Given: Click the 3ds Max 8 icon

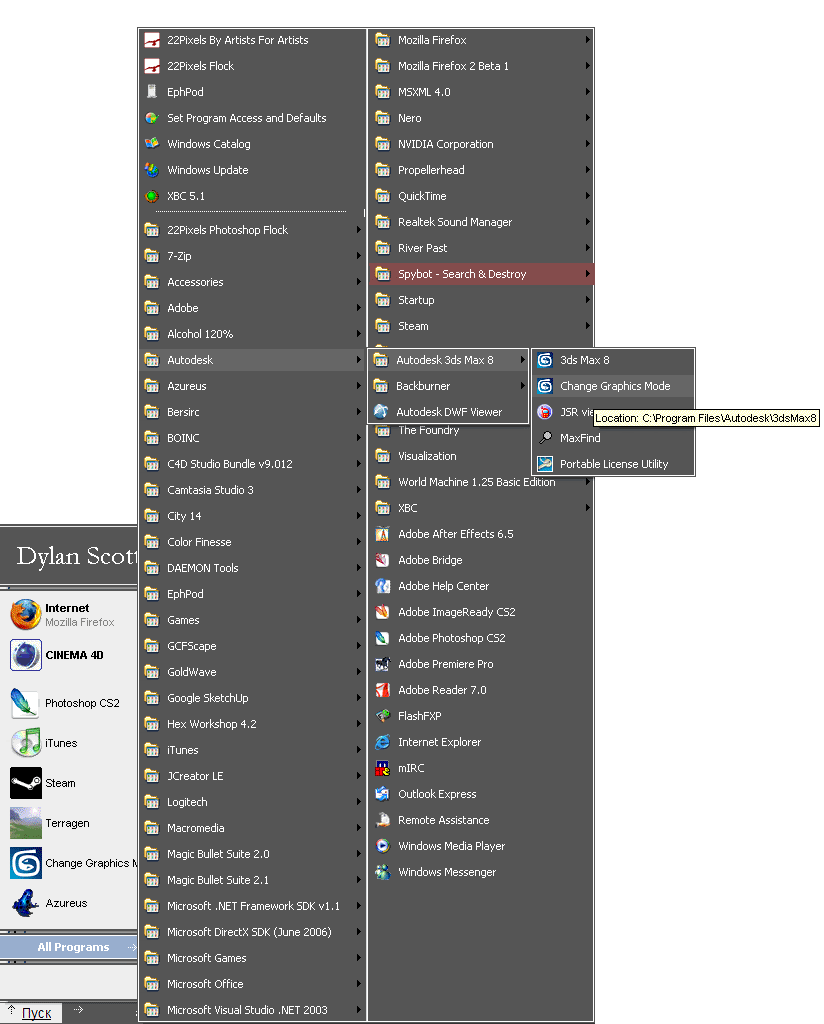Looking at the screenshot, I should click(545, 360).
